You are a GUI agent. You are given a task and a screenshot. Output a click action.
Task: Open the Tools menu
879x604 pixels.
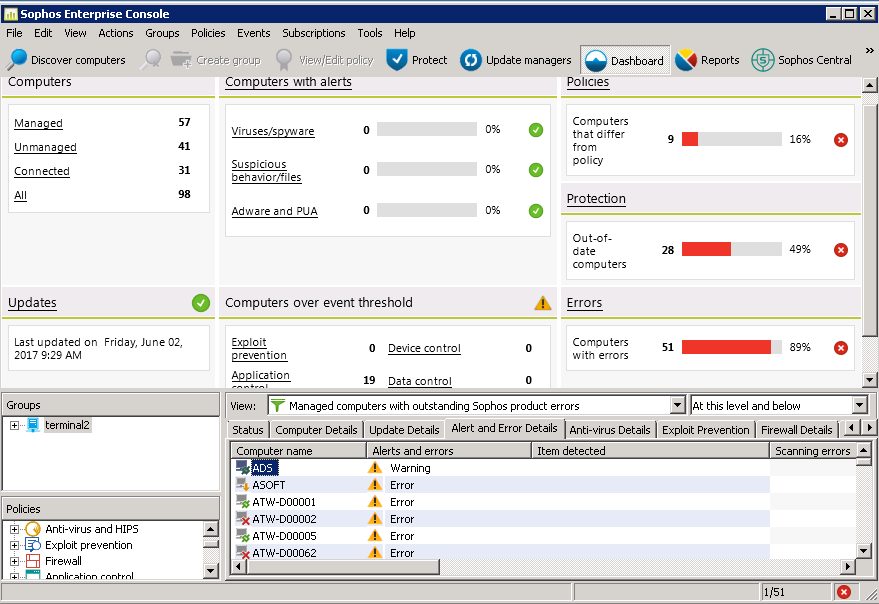tap(369, 33)
